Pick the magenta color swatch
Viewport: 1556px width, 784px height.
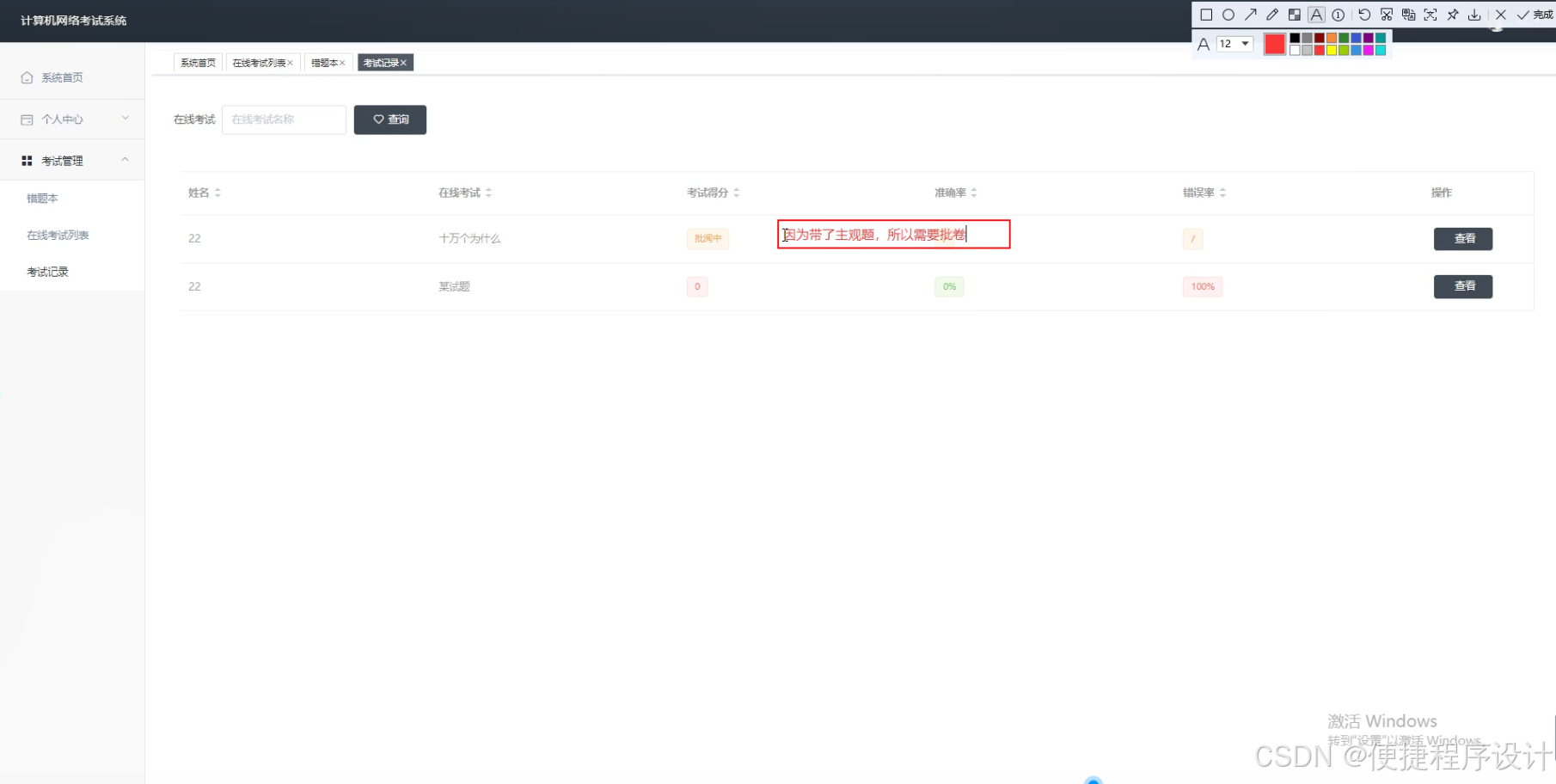tap(1369, 50)
